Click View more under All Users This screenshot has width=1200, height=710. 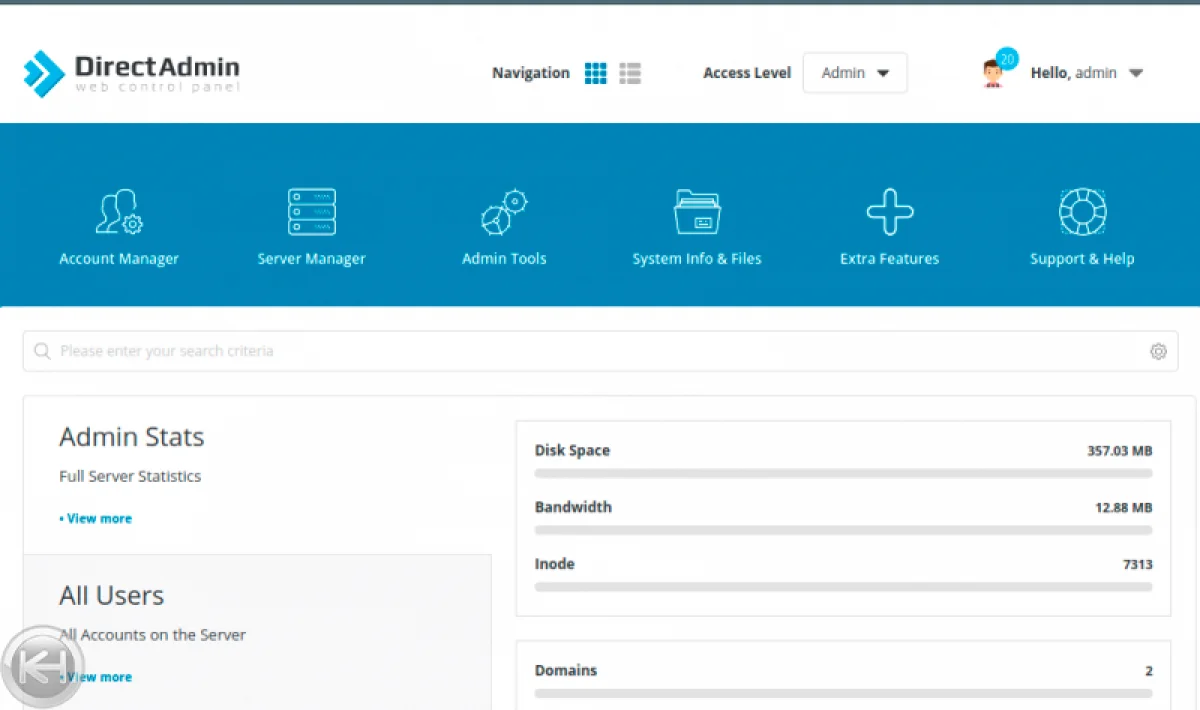(x=99, y=677)
